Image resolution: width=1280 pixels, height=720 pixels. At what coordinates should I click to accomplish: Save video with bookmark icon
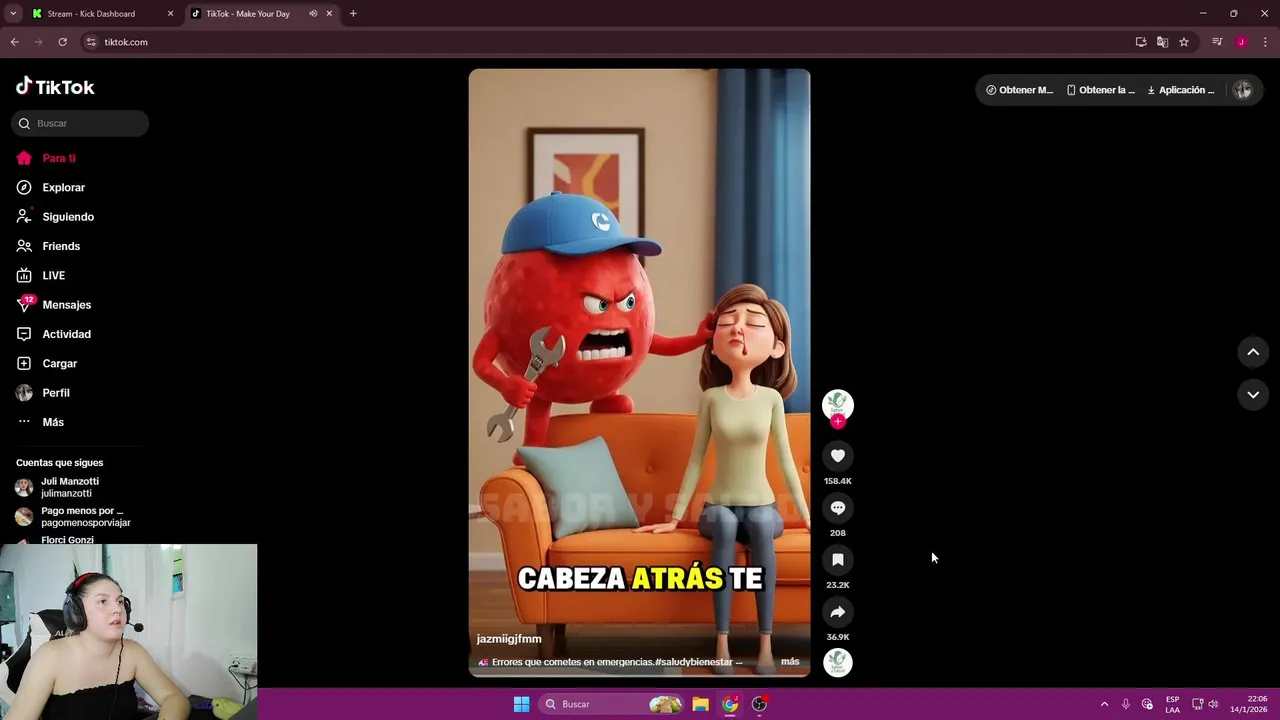click(838, 560)
